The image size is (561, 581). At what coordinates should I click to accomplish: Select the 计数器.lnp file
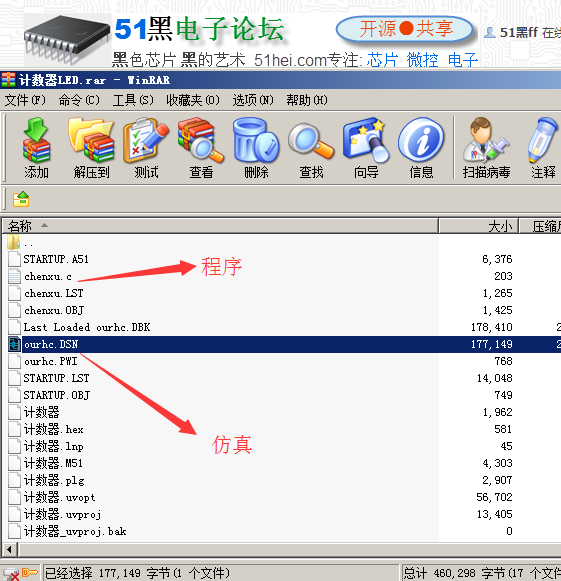53,446
